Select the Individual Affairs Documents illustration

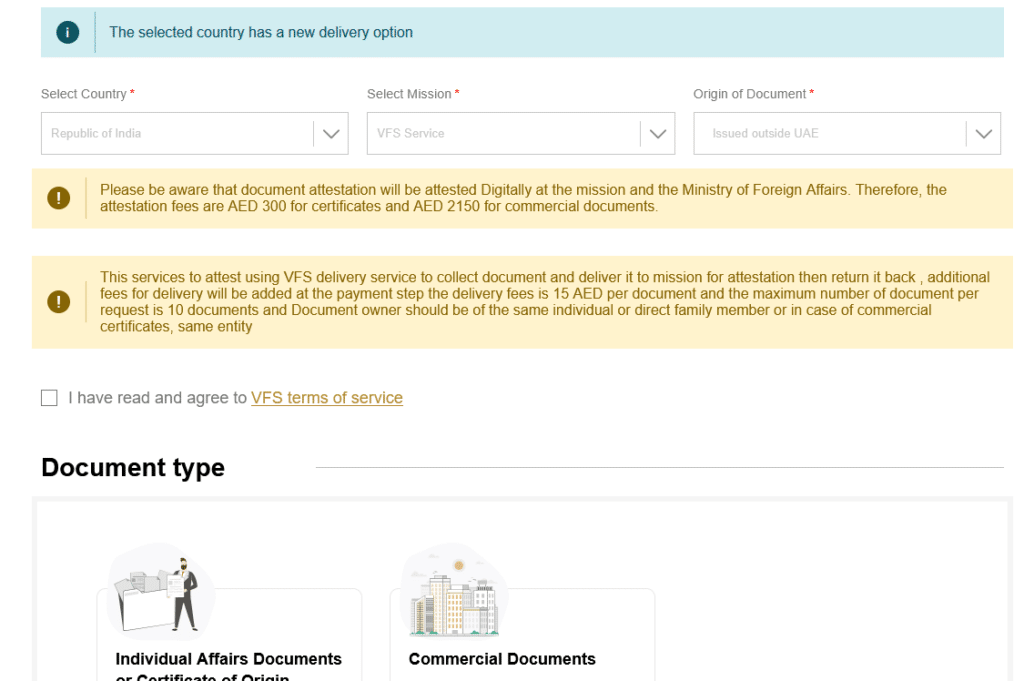(x=161, y=592)
